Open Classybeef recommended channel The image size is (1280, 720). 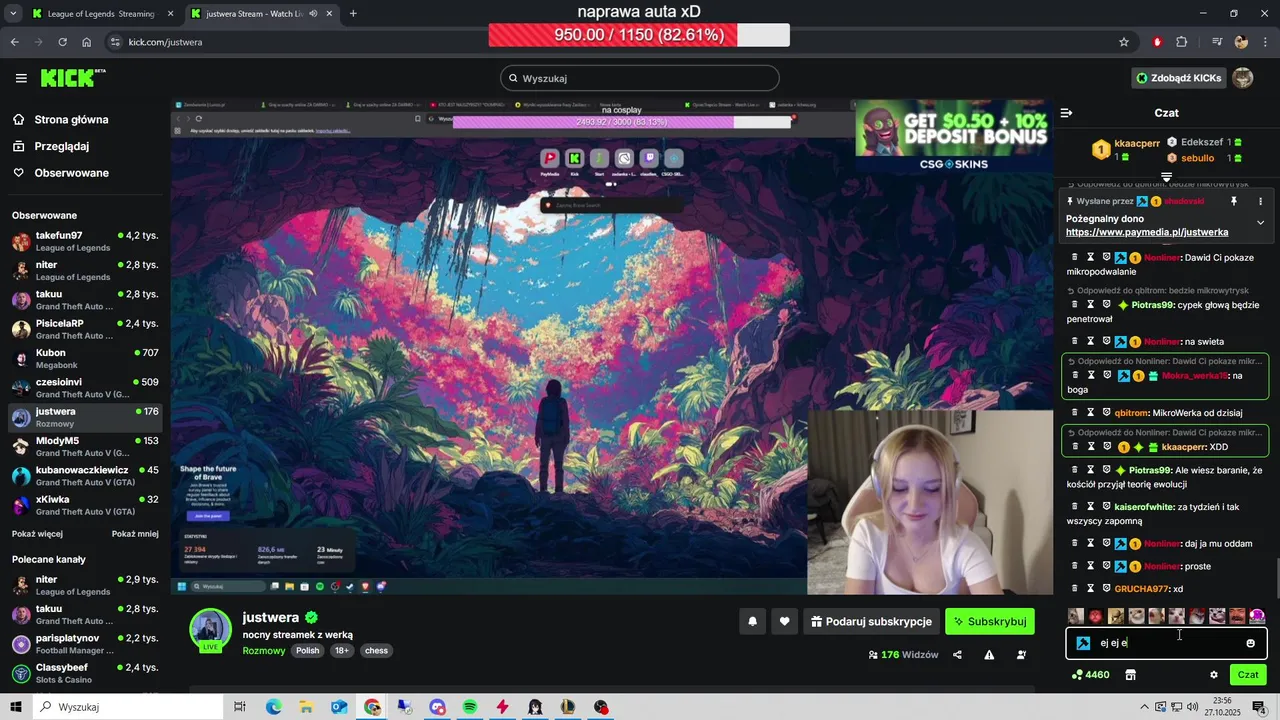click(x=85, y=673)
